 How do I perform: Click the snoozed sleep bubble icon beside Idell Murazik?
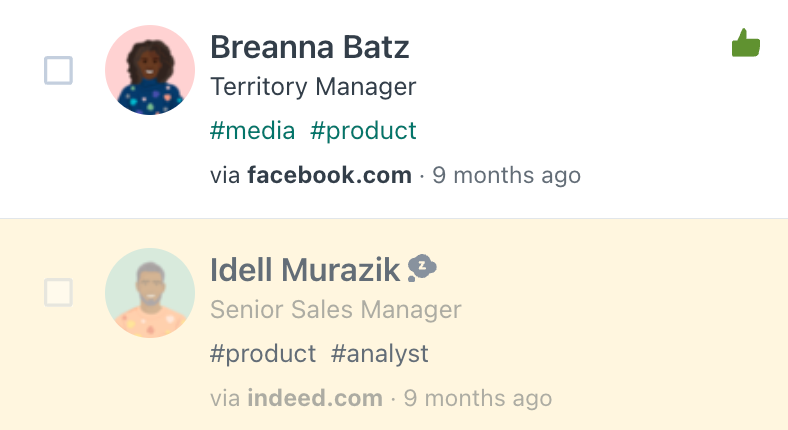(x=422, y=268)
